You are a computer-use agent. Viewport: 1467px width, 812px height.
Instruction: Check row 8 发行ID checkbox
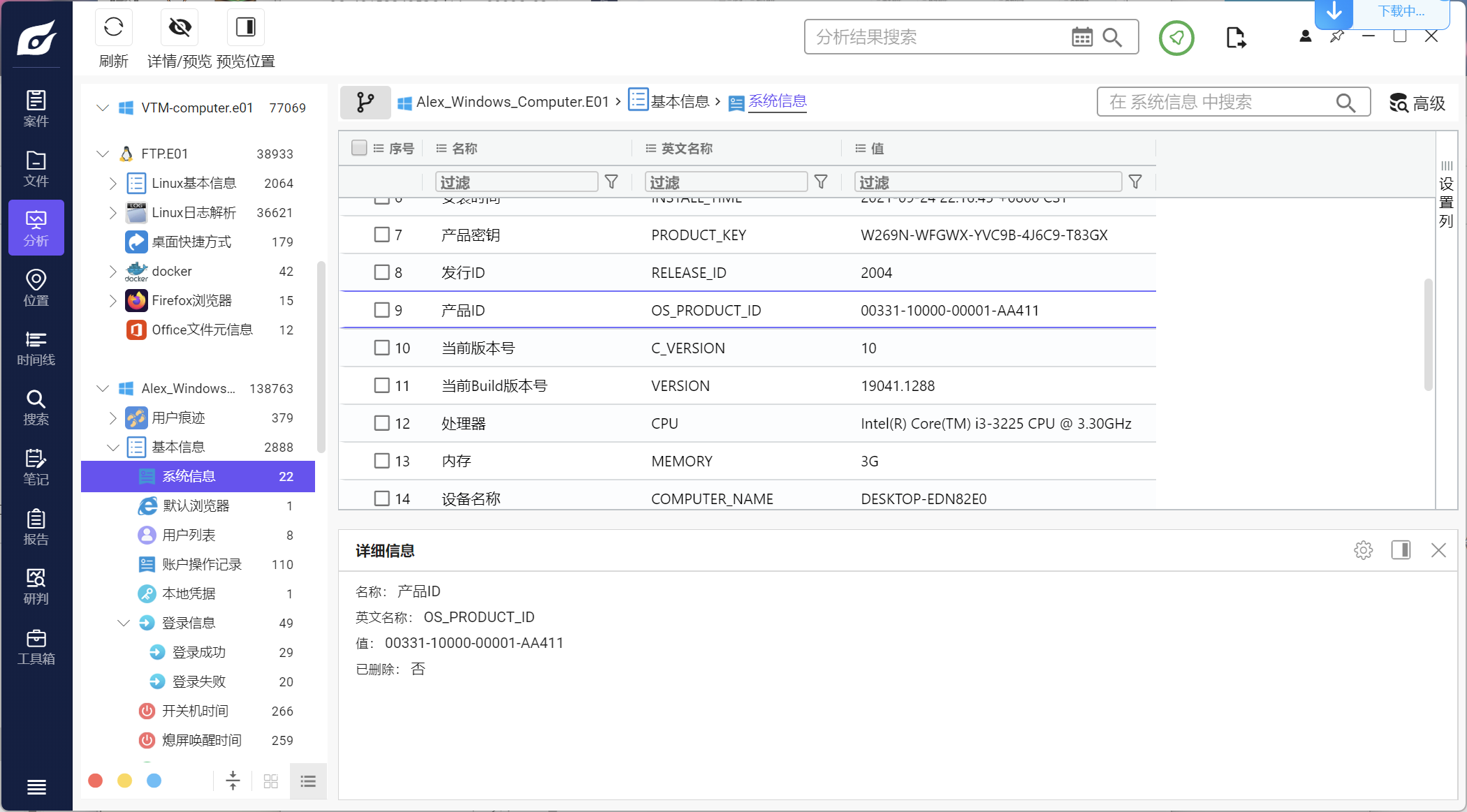pyautogui.click(x=381, y=272)
